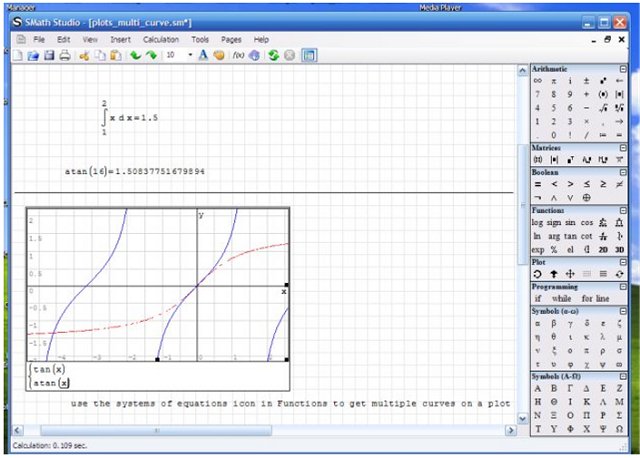Image resolution: width=640 pixels, height=458 pixels.
Task: Collapse the Symbols (α-ω) panel
Action: (x=623, y=311)
